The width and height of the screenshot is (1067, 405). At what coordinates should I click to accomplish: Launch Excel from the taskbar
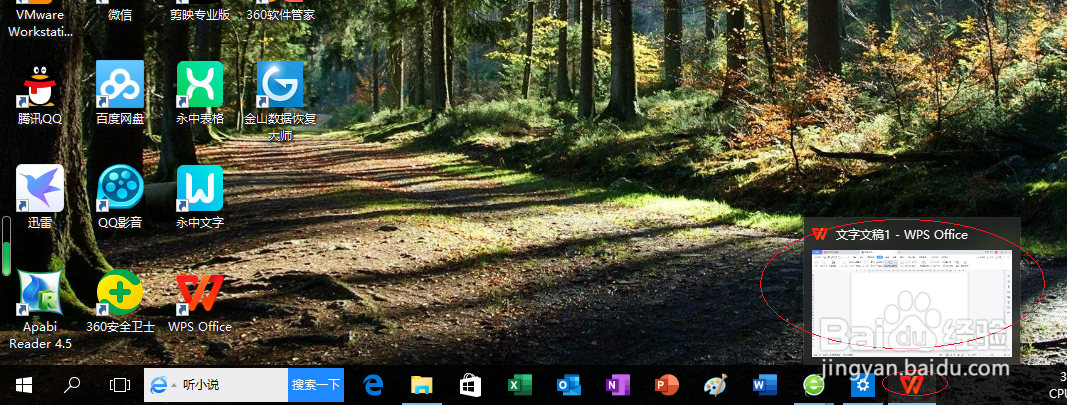[x=519, y=385]
